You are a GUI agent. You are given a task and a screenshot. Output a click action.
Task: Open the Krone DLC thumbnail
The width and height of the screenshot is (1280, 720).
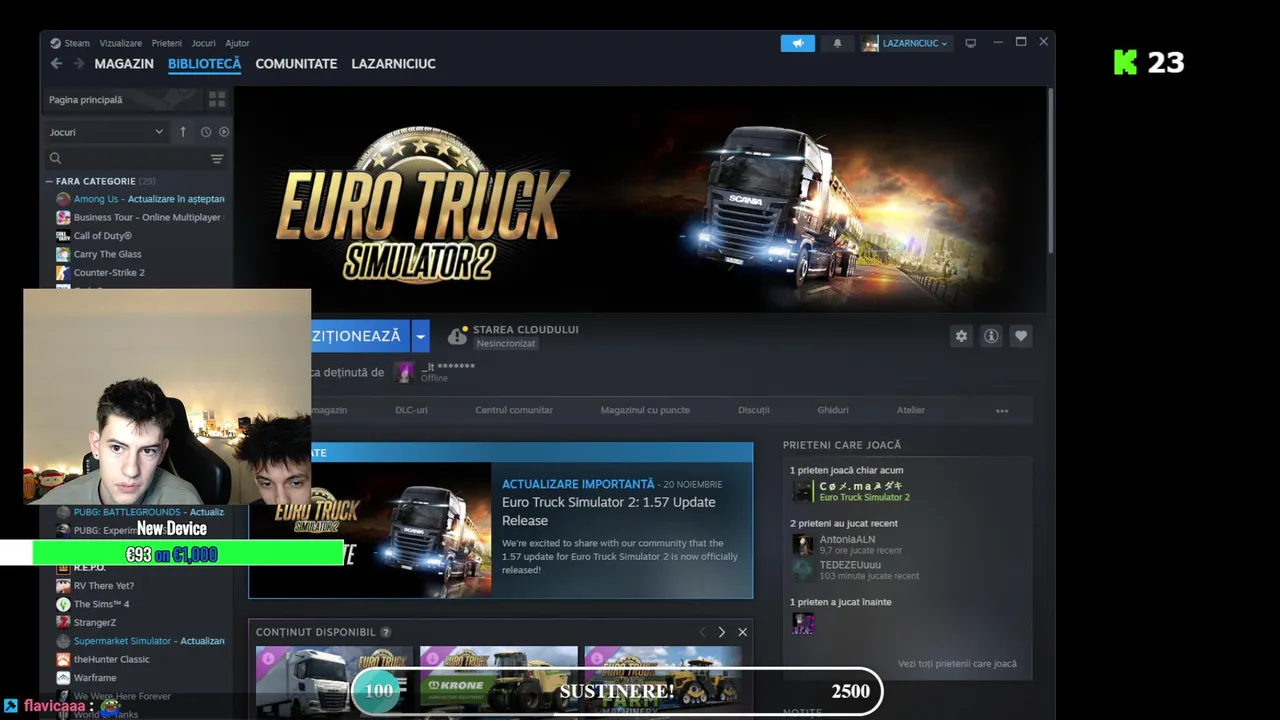point(498,682)
